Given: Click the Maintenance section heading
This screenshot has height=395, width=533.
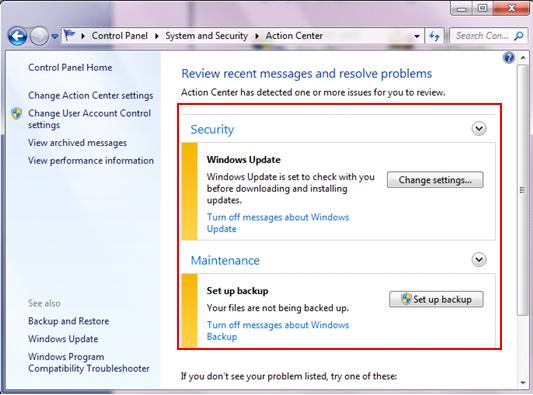Looking at the screenshot, I should pos(225,260).
